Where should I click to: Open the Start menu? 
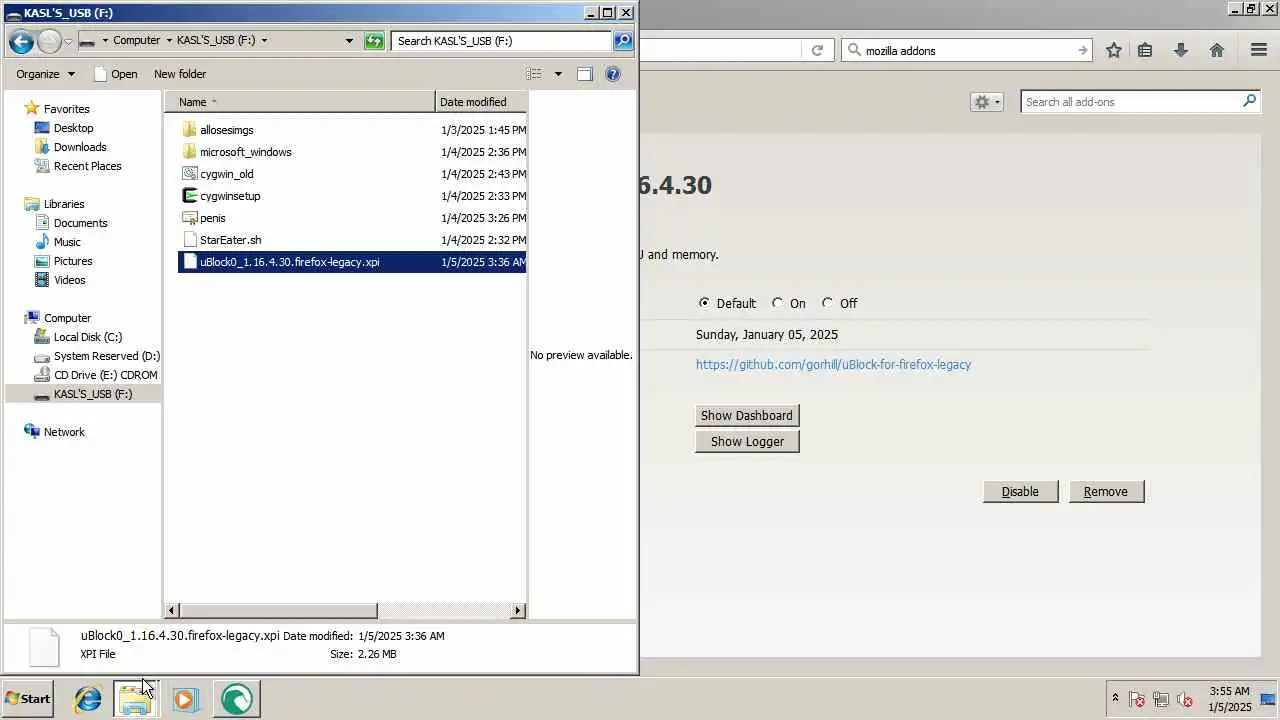[x=28, y=699]
